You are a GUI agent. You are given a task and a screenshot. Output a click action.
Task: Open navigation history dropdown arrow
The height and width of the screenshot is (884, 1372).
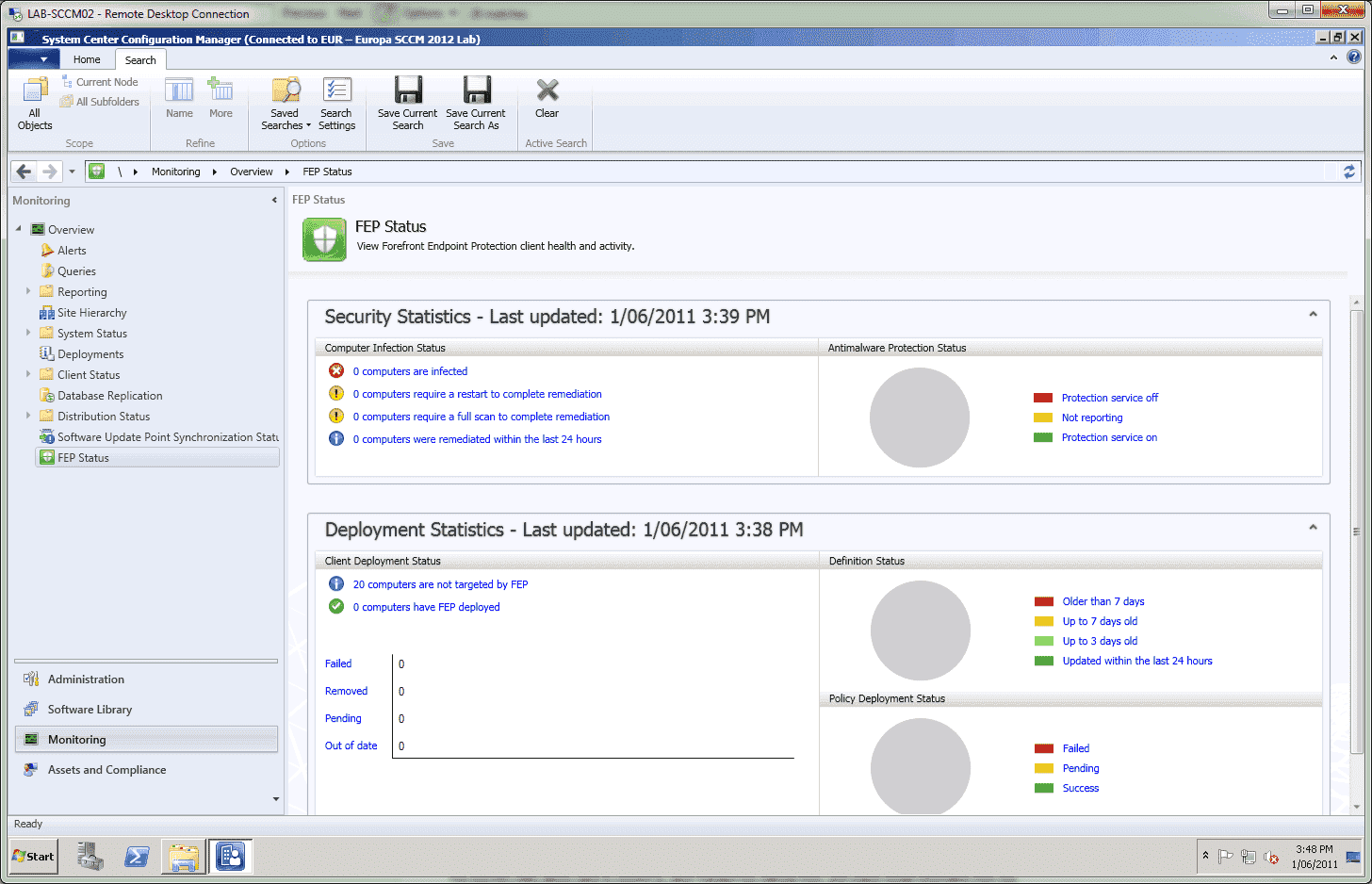72,172
